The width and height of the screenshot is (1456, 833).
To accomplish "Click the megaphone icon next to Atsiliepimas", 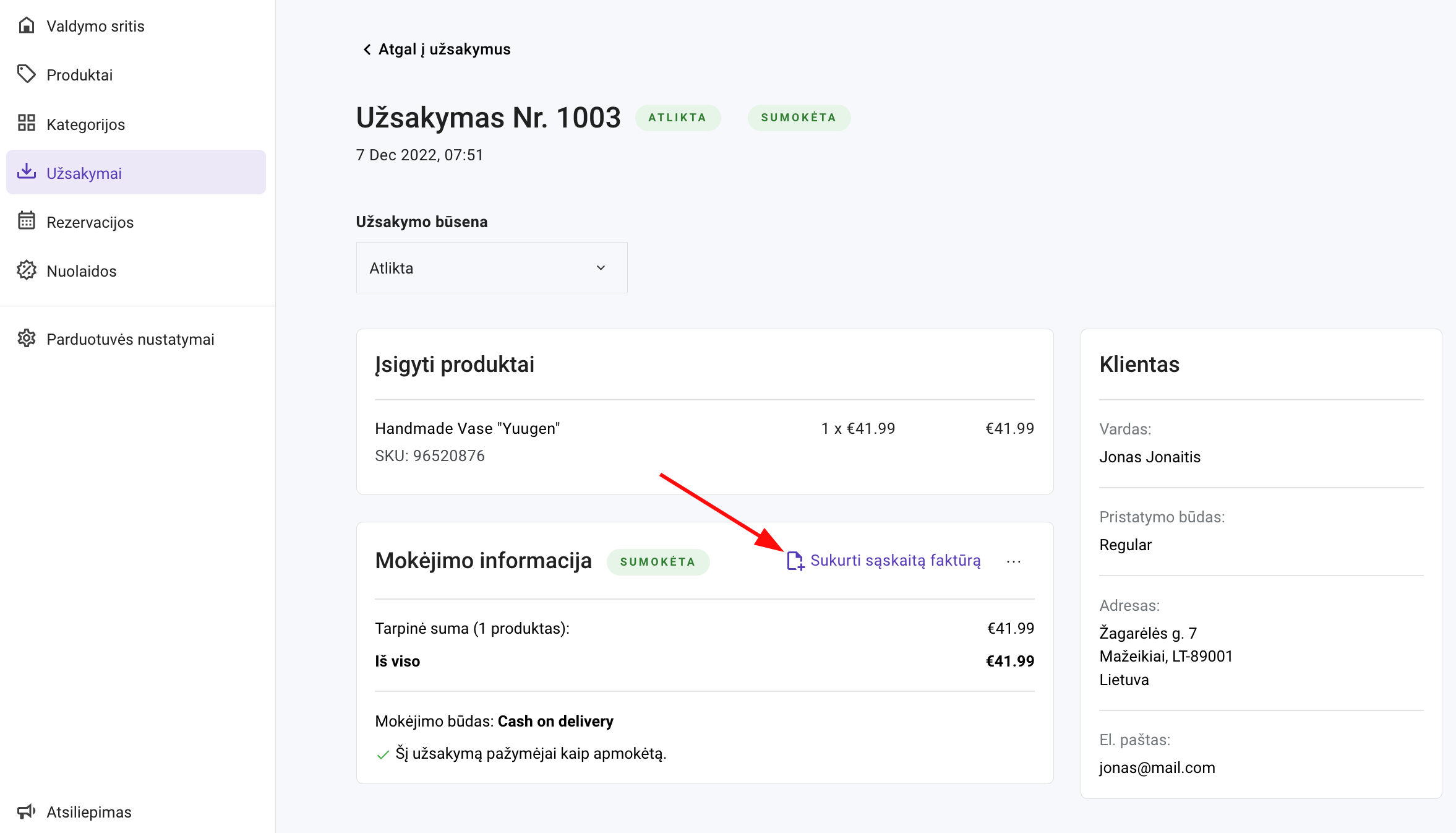I will point(26,811).
